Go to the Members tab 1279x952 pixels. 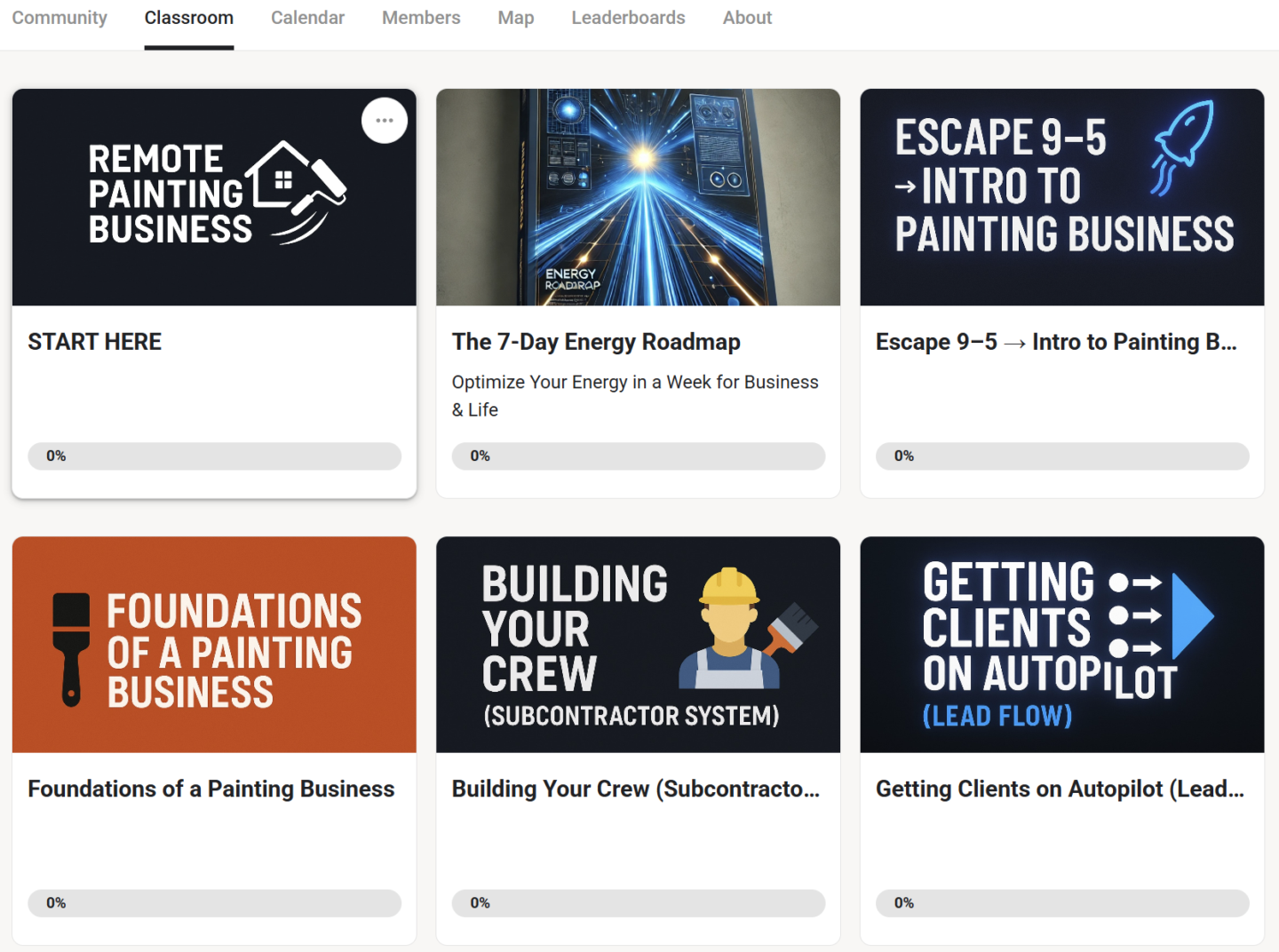point(421,18)
